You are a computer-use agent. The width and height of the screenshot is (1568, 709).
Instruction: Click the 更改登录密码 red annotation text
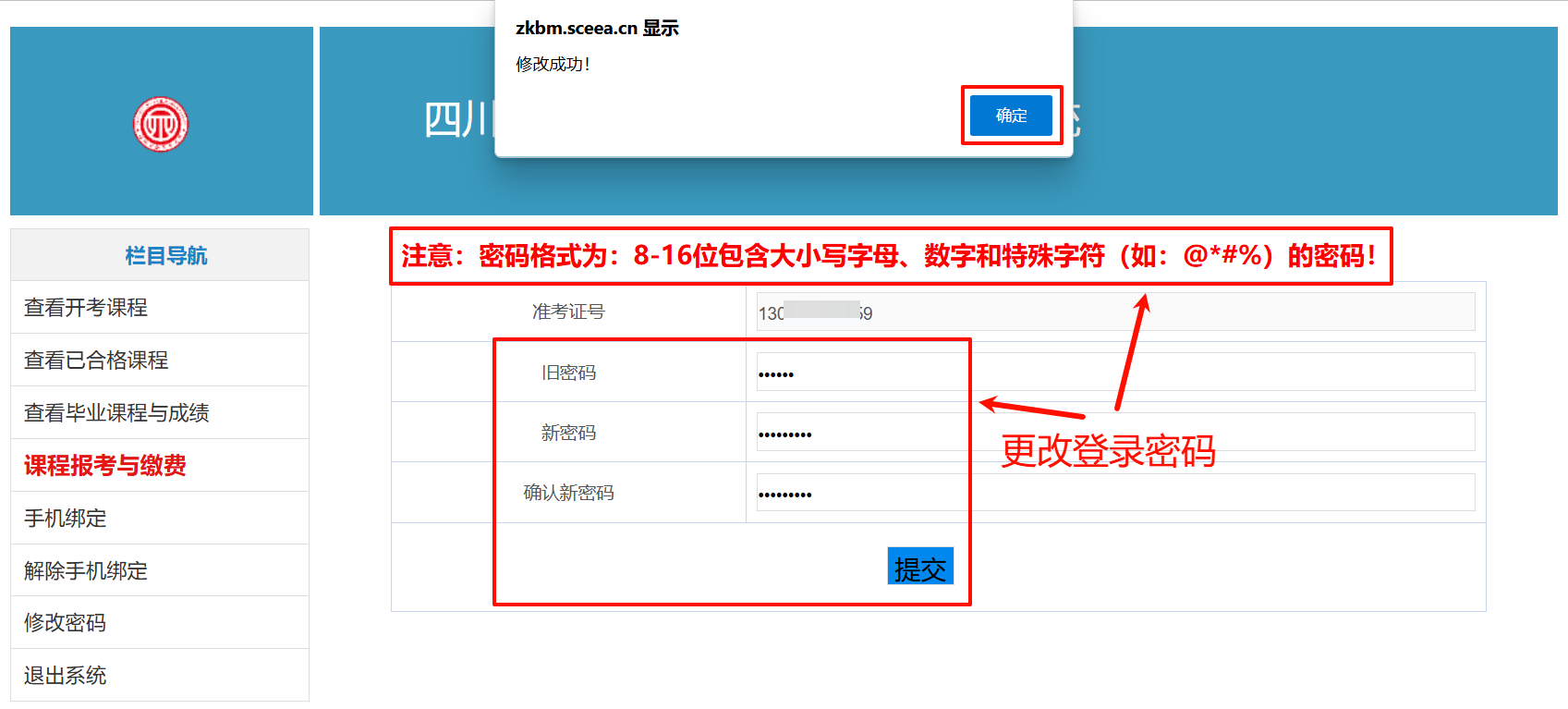[1108, 451]
